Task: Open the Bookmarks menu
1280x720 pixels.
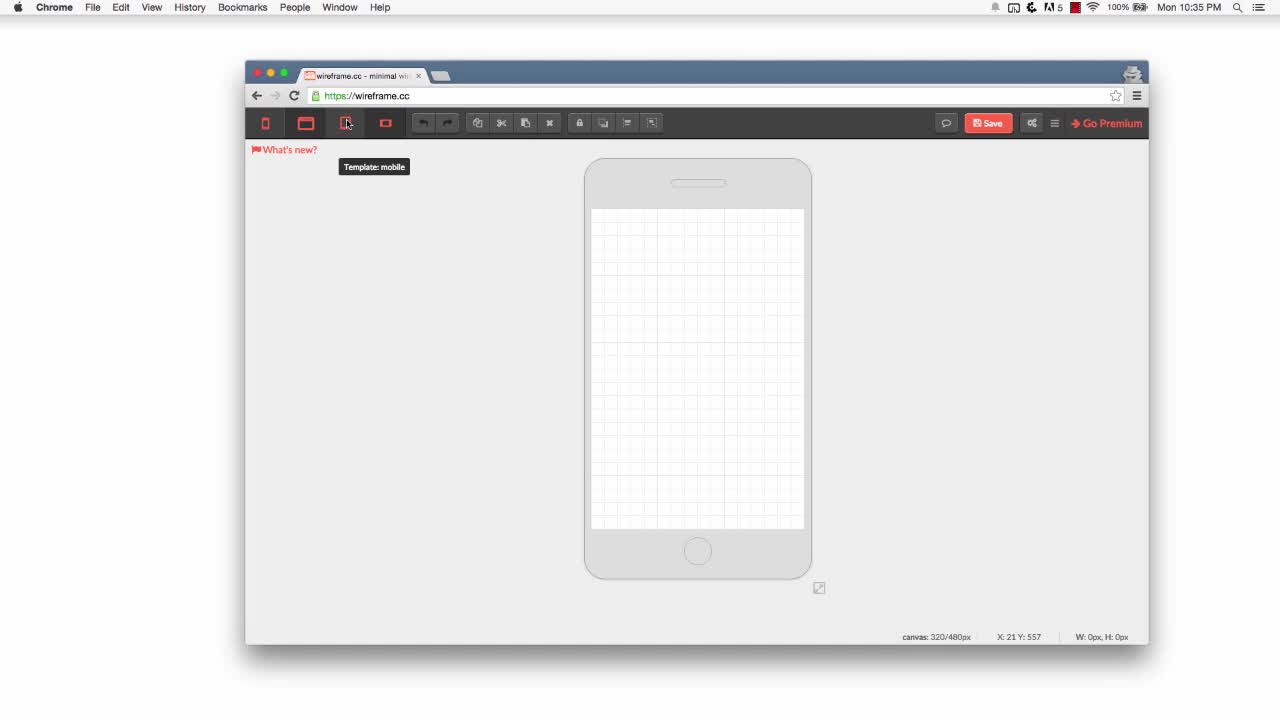Action: [243, 7]
